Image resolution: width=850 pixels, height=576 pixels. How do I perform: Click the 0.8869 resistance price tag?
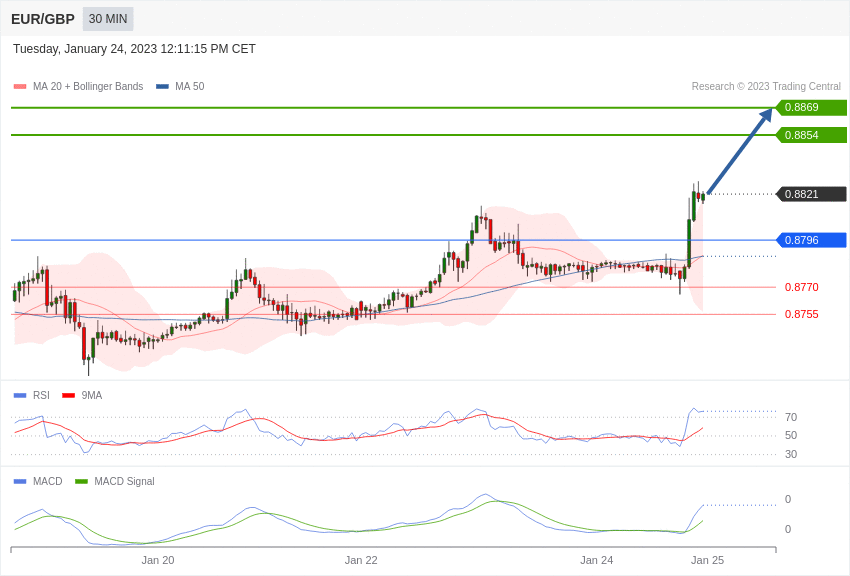[811, 107]
